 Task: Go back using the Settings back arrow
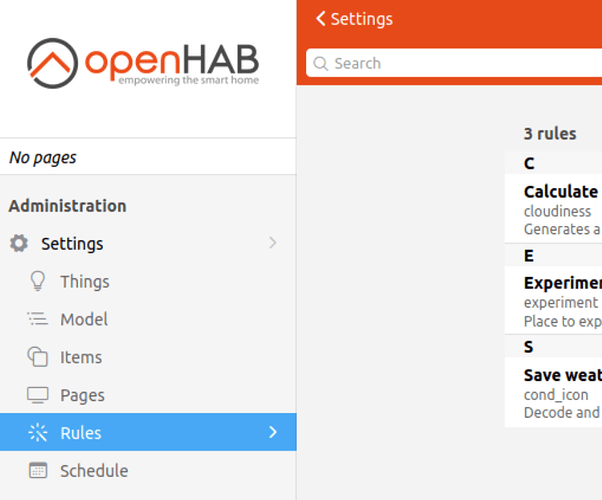tap(321, 19)
